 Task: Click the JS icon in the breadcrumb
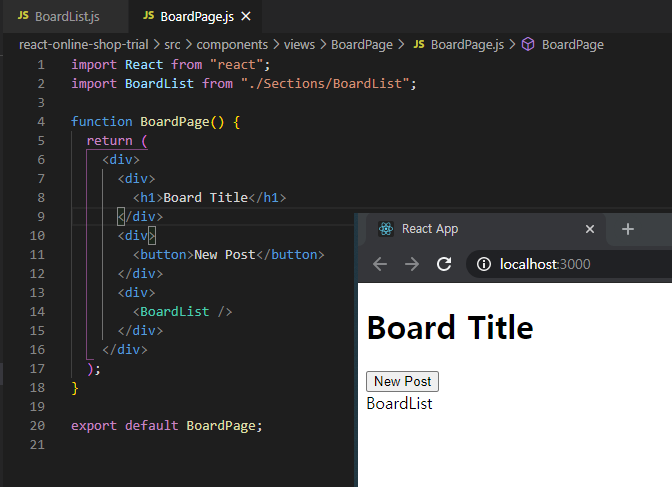point(419,44)
